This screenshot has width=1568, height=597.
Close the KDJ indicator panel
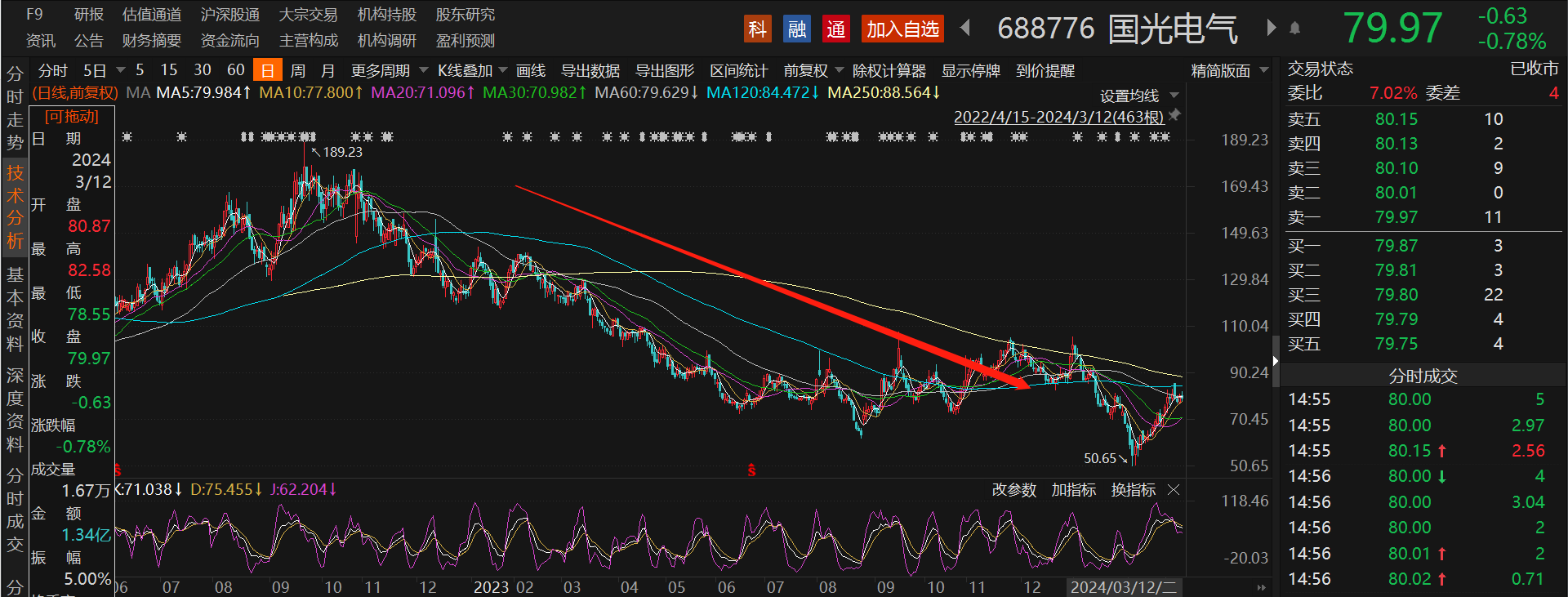click(x=1174, y=490)
